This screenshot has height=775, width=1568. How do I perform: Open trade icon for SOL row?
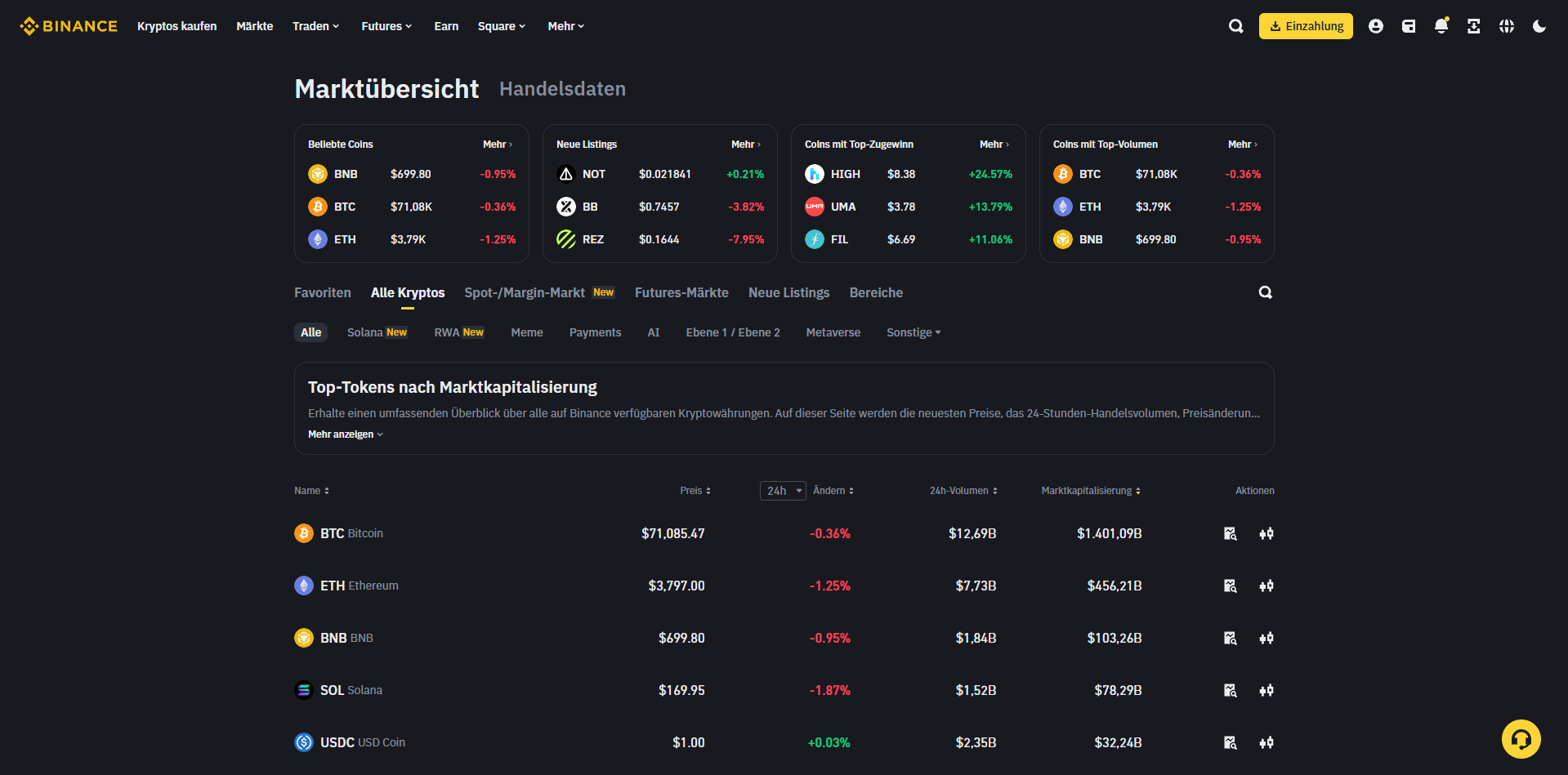(1266, 690)
